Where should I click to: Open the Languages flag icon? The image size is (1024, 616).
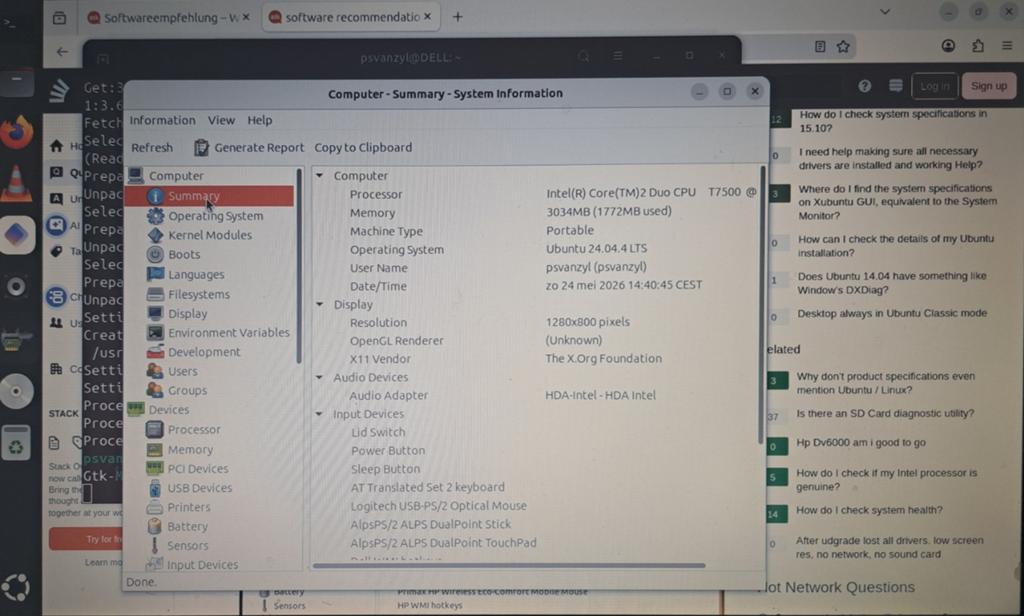pyautogui.click(x=155, y=274)
